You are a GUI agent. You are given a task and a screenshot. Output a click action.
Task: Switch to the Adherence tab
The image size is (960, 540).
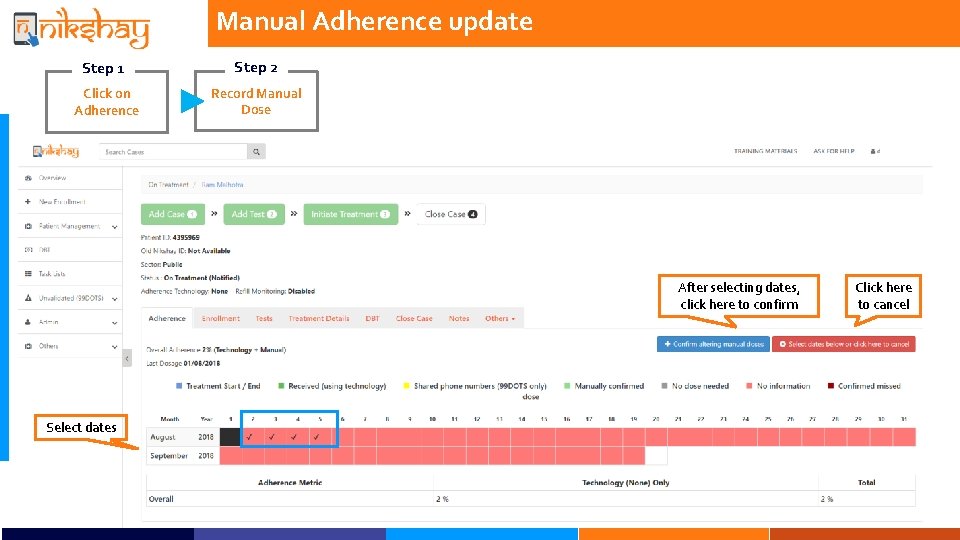167,318
